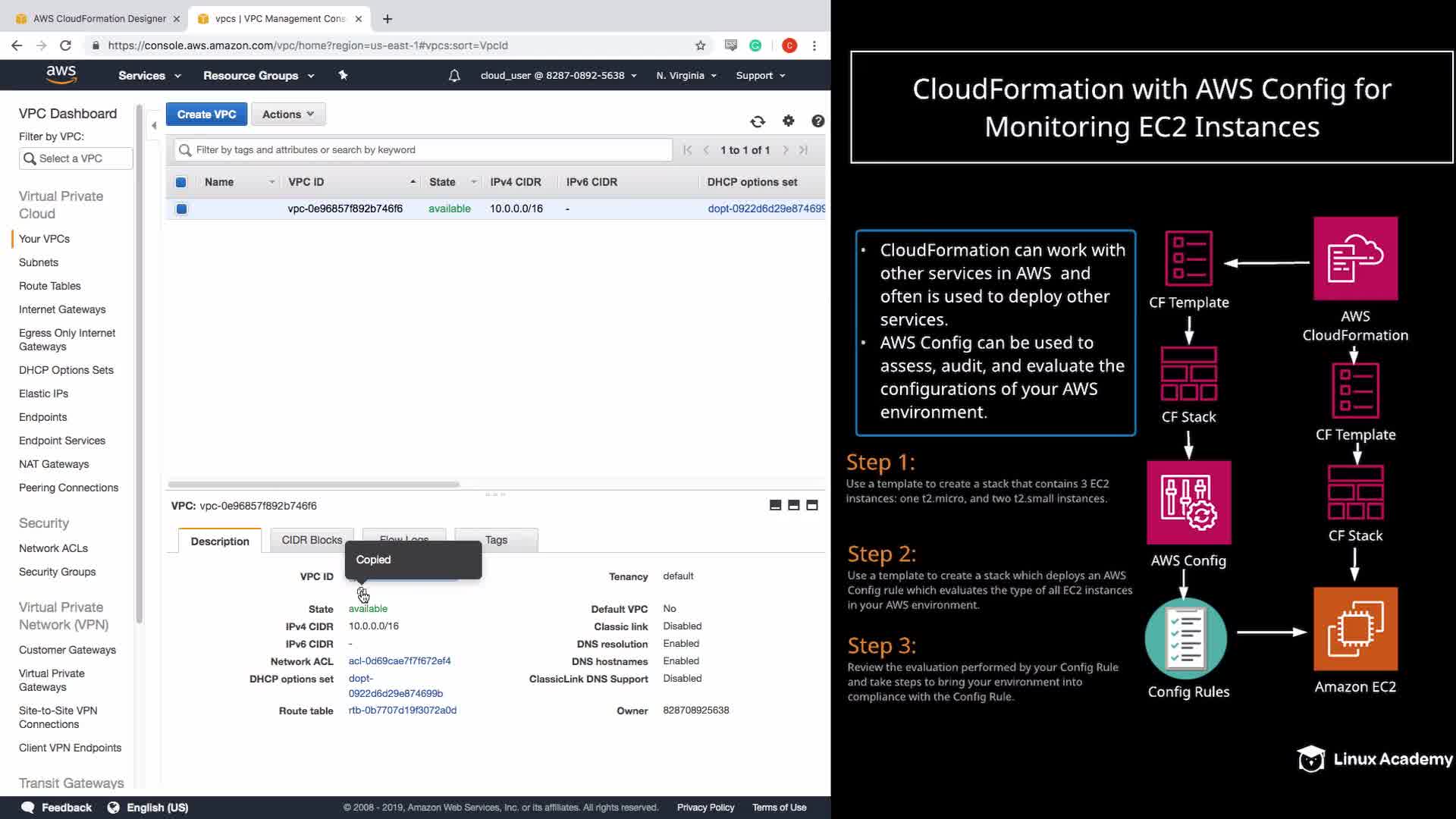
Task: Deselect the vpc-0e96857f892b746f6 row checkbox
Action: tap(181, 209)
